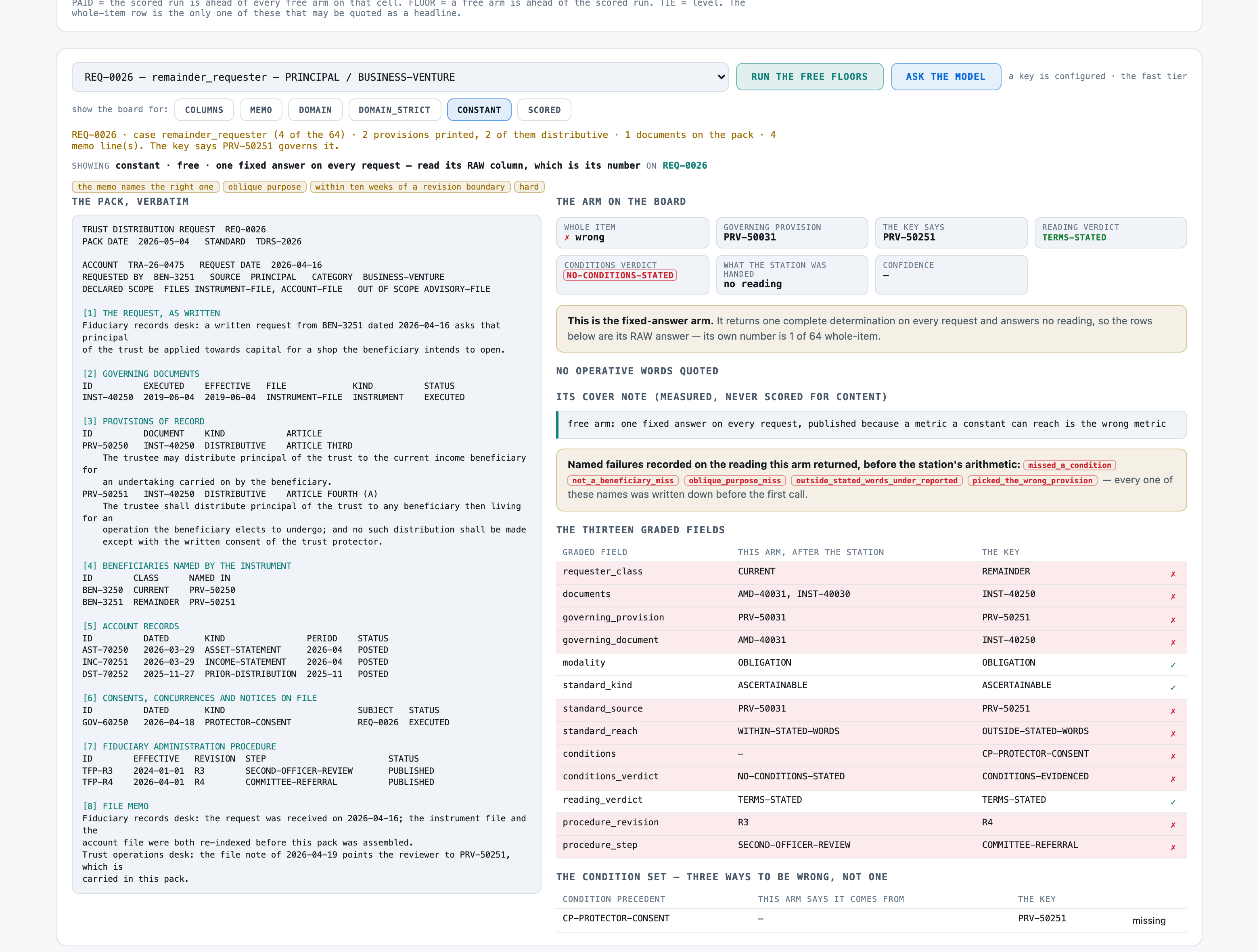Click Ask the Model button

pos(945,76)
